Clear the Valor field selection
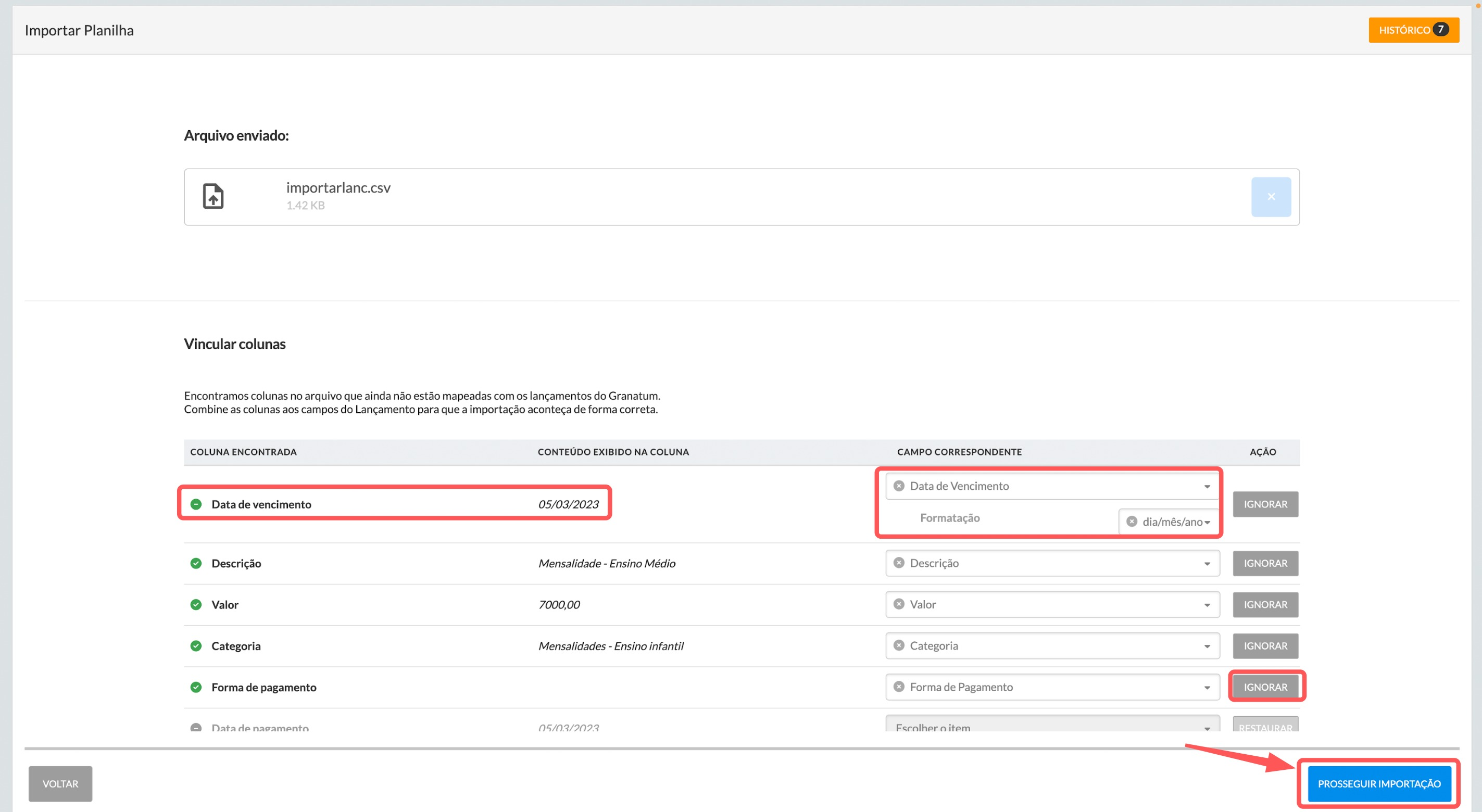This screenshot has width=1482, height=812. tap(899, 604)
